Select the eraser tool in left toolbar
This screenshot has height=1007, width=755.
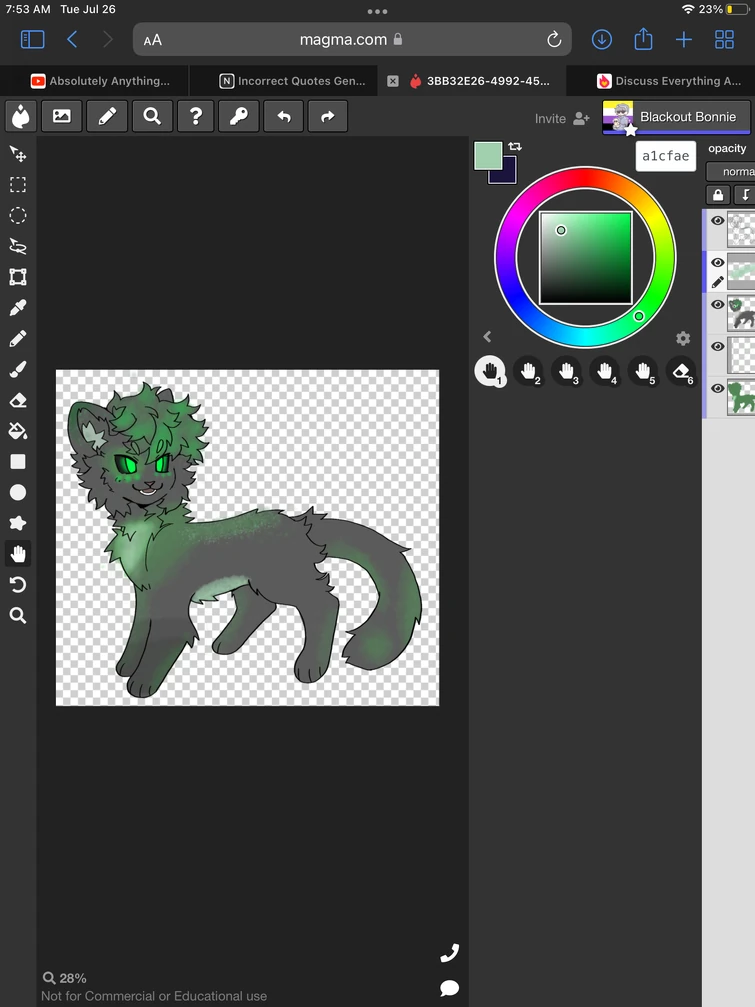click(18, 400)
